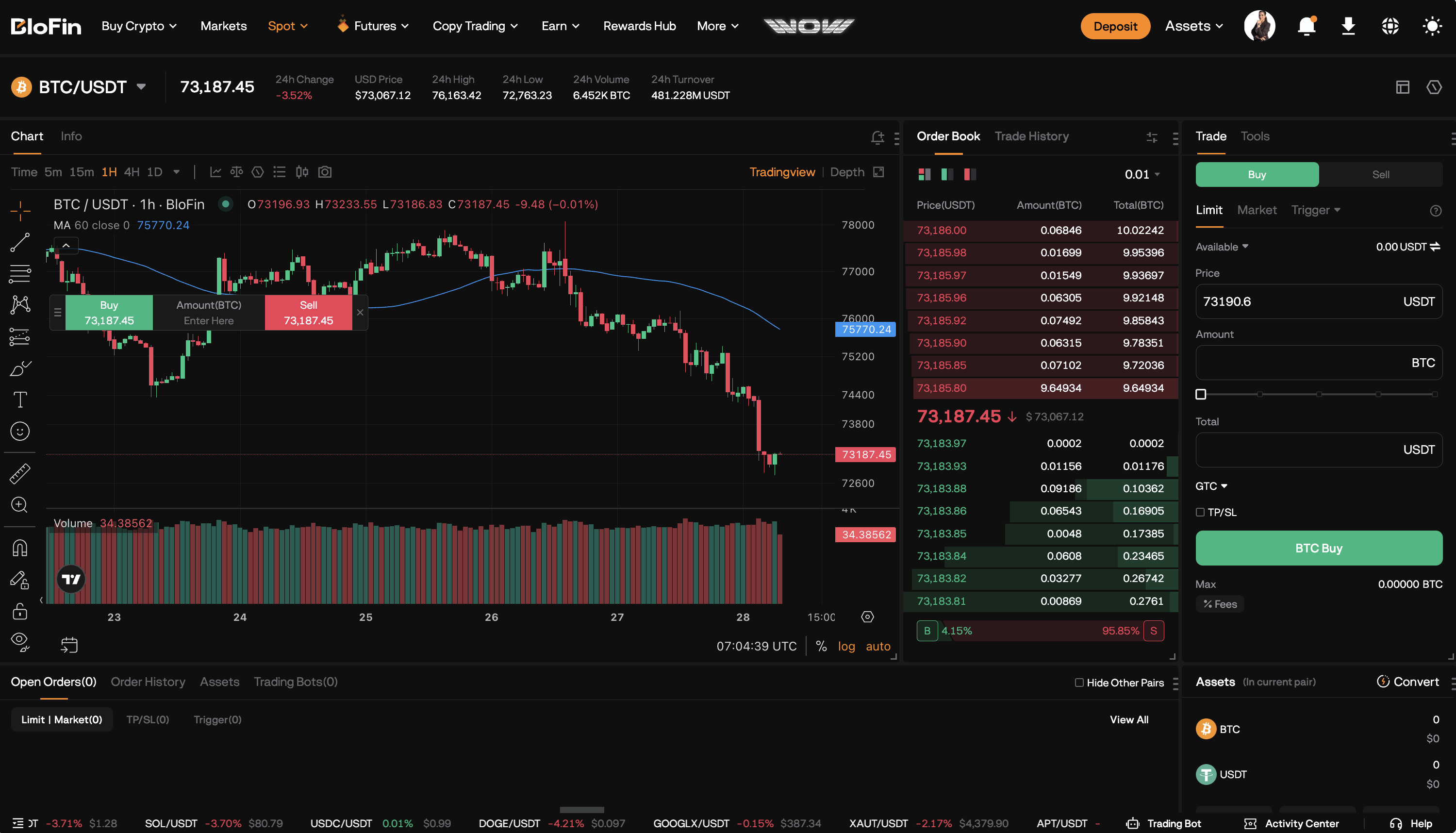
Task: Select the patterns drawing tool
Action: (x=20, y=304)
